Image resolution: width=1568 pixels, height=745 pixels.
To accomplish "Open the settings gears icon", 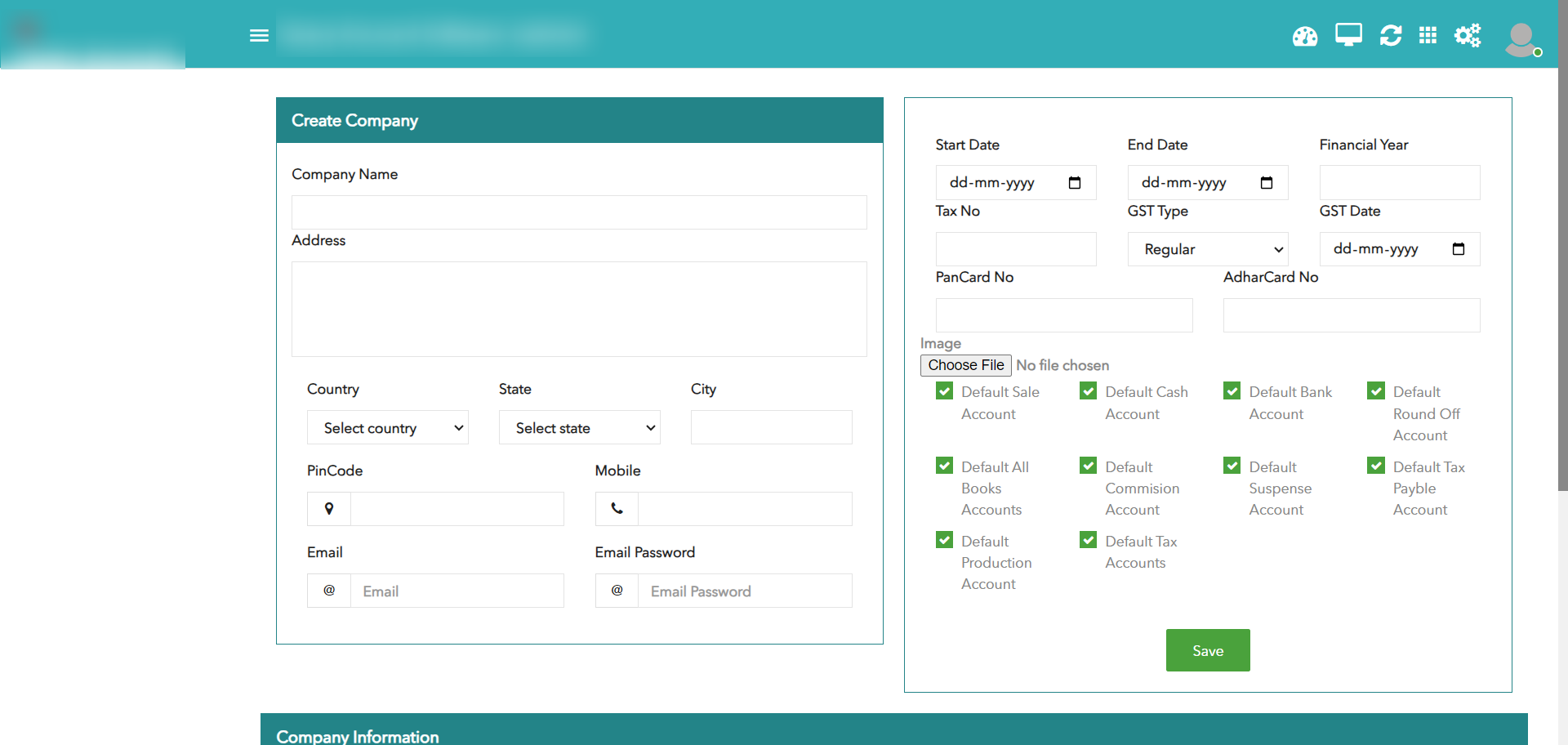I will point(1467,35).
